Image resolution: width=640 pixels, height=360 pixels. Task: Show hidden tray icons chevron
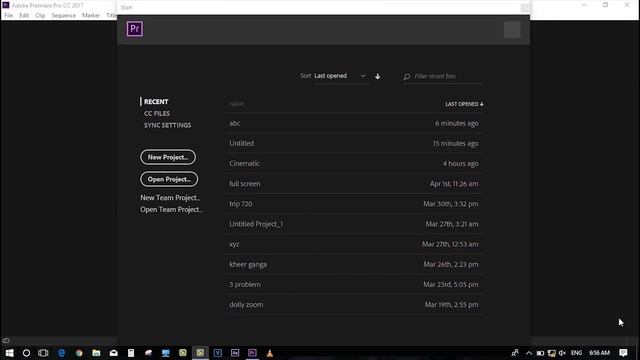pyautogui.click(x=529, y=353)
